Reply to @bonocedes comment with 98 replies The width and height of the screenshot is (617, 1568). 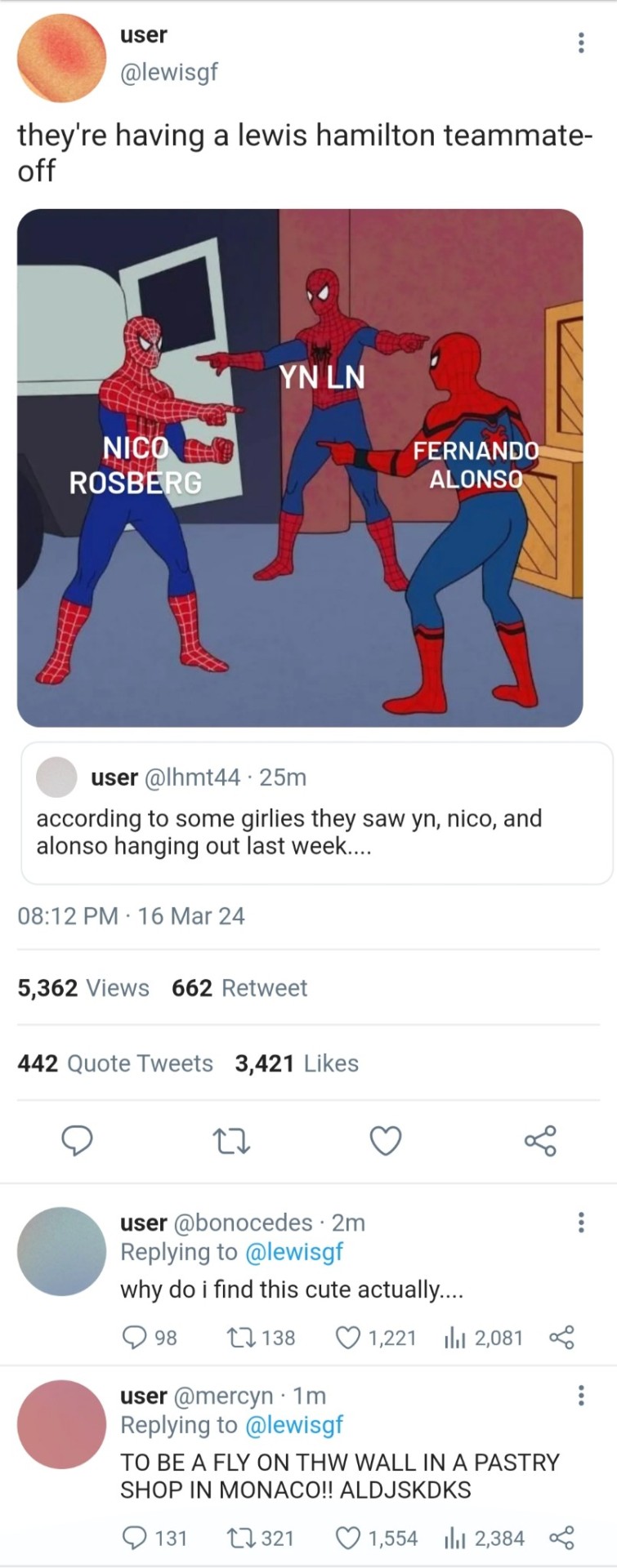[134, 1338]
